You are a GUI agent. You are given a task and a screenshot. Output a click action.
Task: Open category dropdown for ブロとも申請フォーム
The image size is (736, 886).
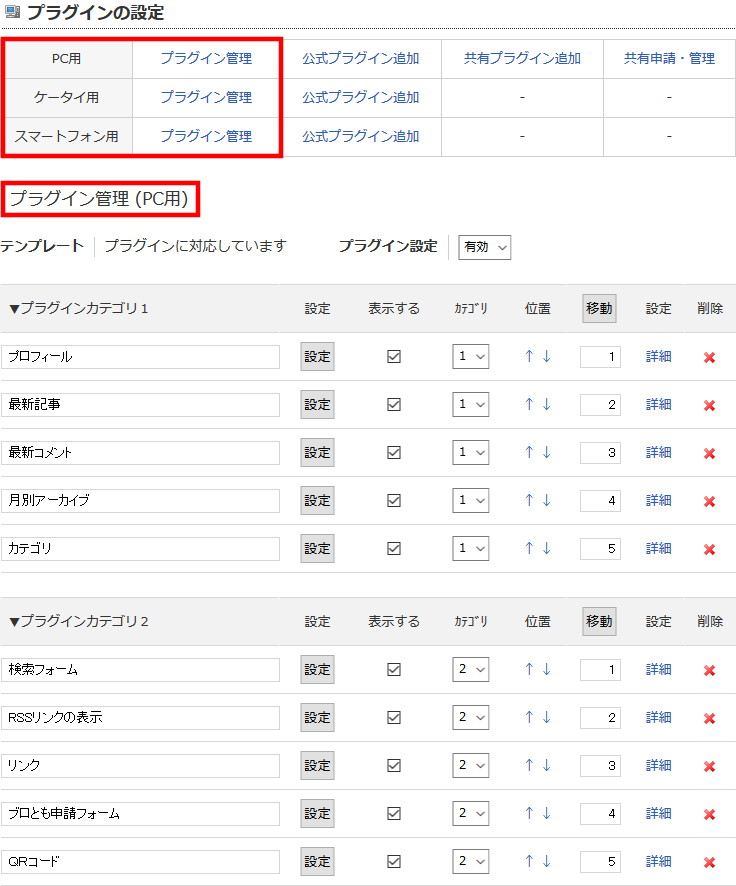point(471,814)
